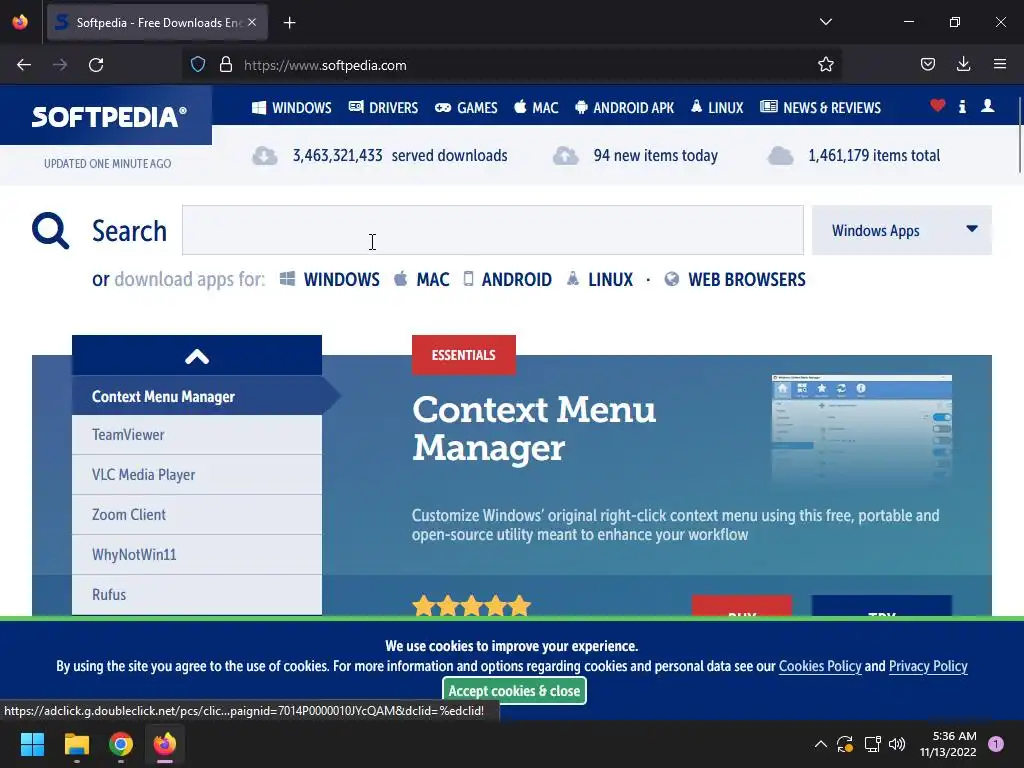Screen dimensions: 1024x768
Task: Click the info icon in site header
Action: tap(962, 106)
